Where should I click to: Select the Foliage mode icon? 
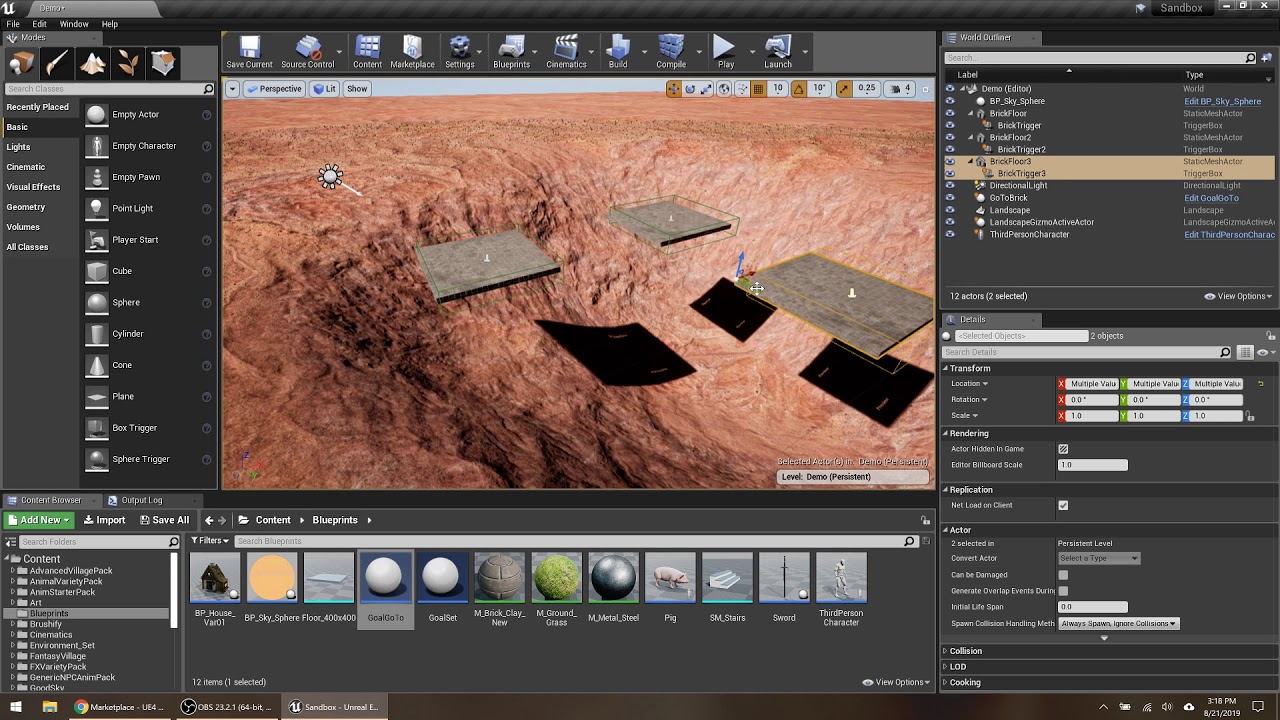coord(128,64)
